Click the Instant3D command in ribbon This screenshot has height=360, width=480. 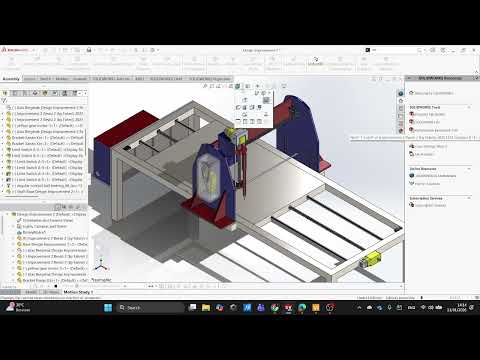pos(315,61)
